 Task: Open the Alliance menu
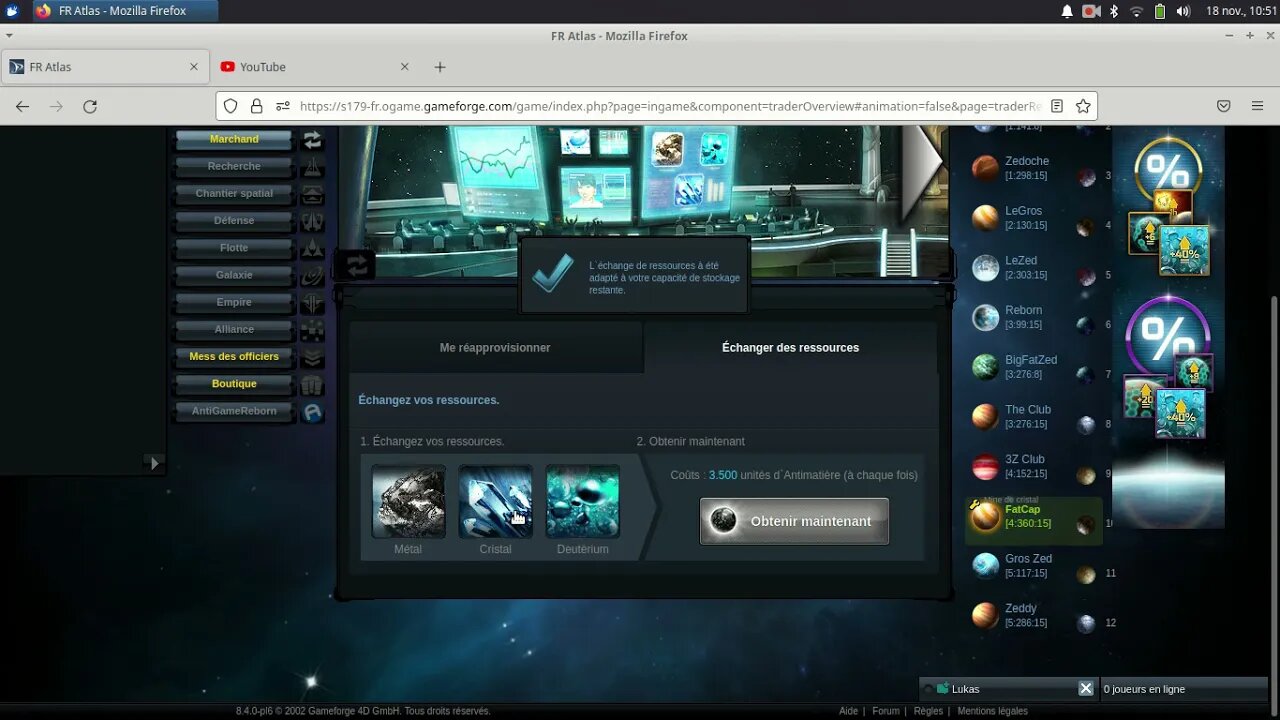tap(234, 329)
